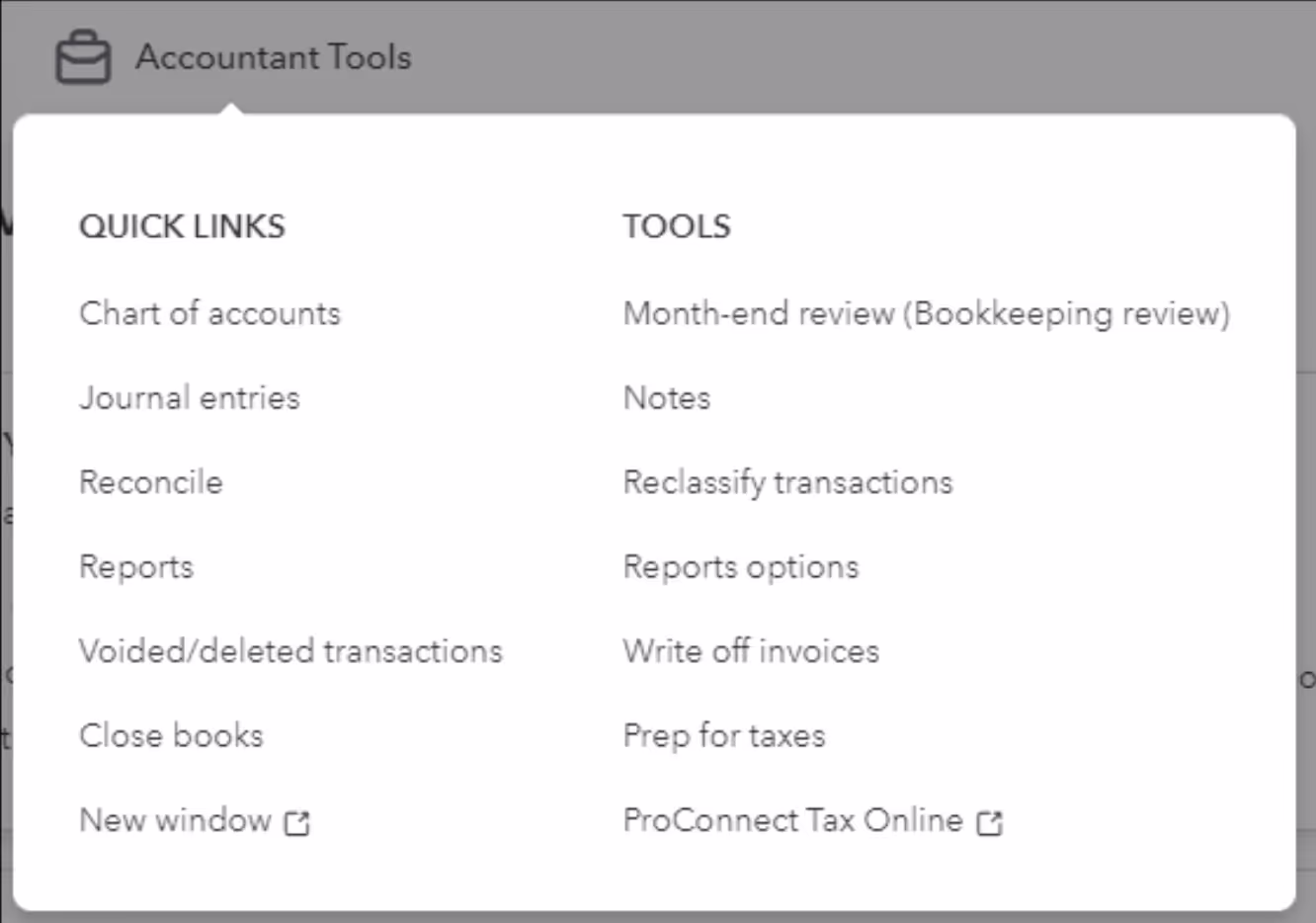Choose Close books
Viewport: 1316px width, 923px height.
(x=171, y=735)
